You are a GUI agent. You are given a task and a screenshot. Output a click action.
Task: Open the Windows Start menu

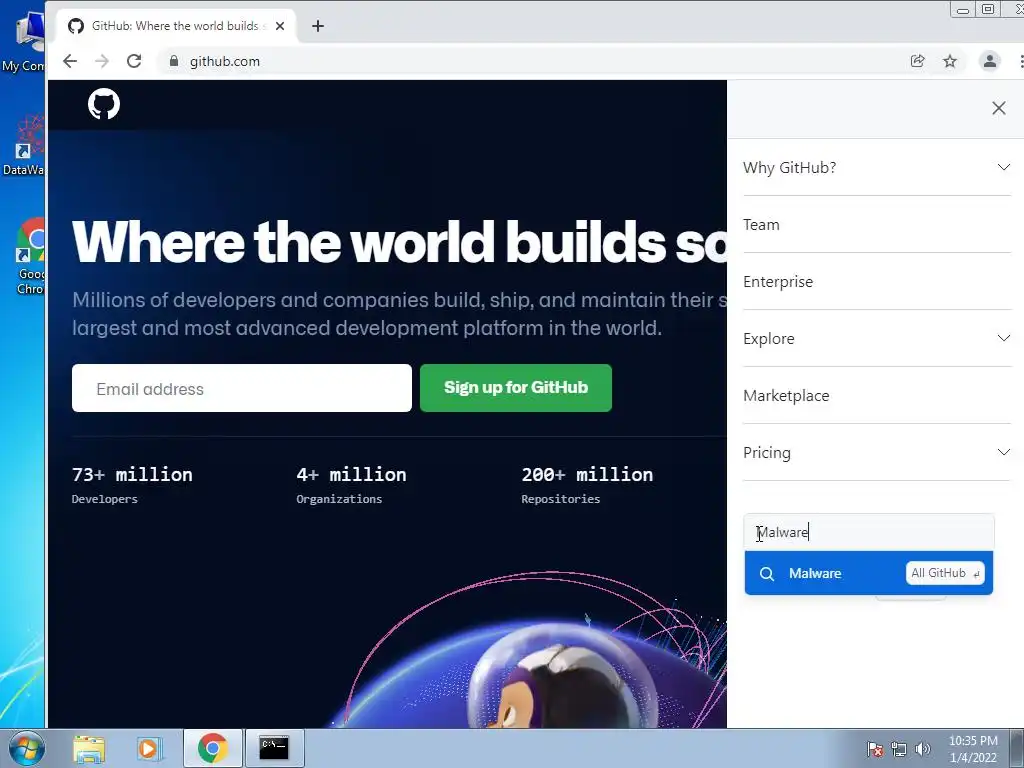point(26,748)
